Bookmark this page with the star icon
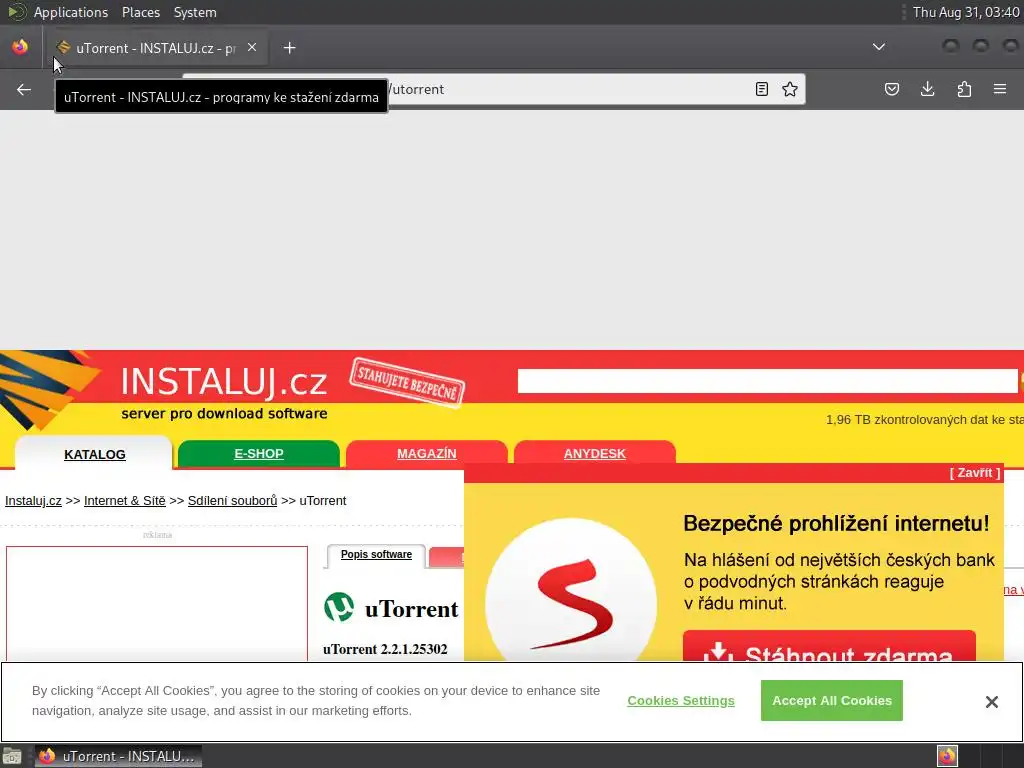The width and height of the screenshot is (1024, 768). coord(790,89)
